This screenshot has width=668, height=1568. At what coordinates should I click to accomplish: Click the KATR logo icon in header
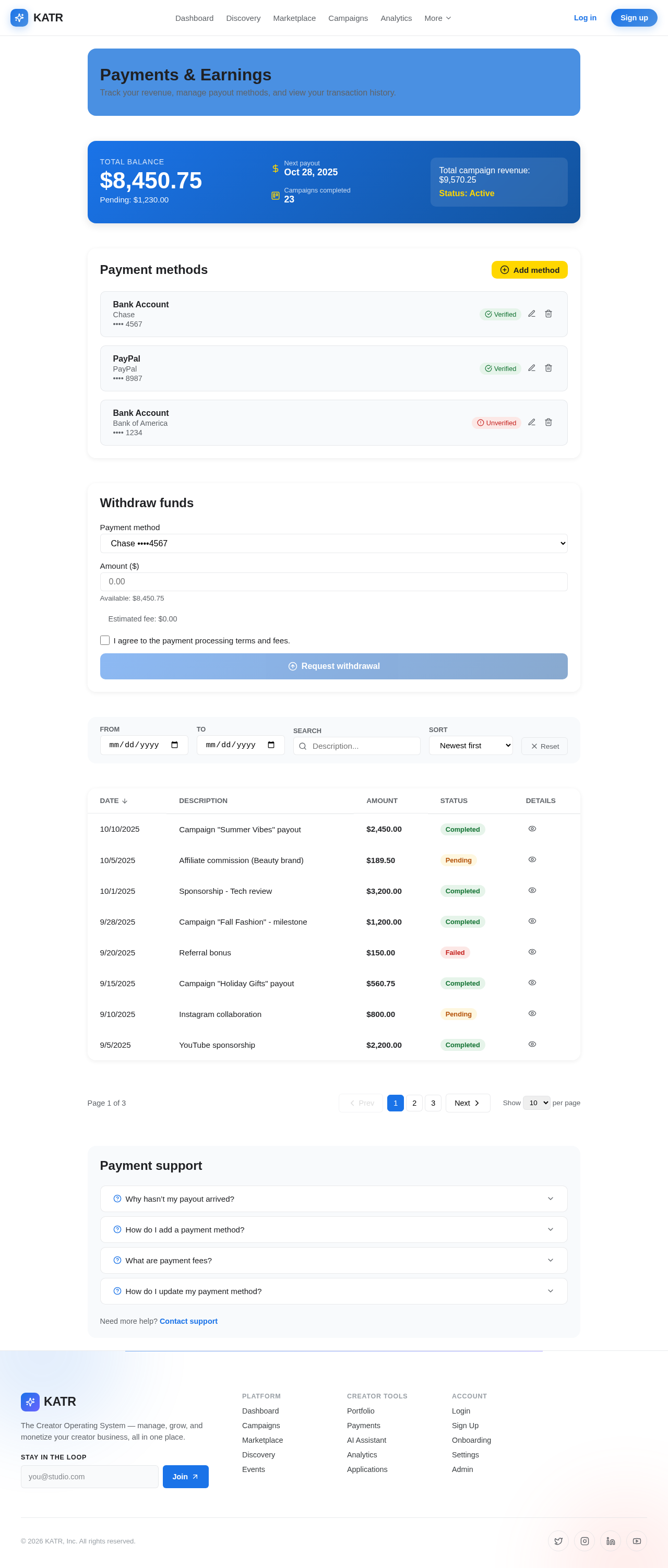19,18
